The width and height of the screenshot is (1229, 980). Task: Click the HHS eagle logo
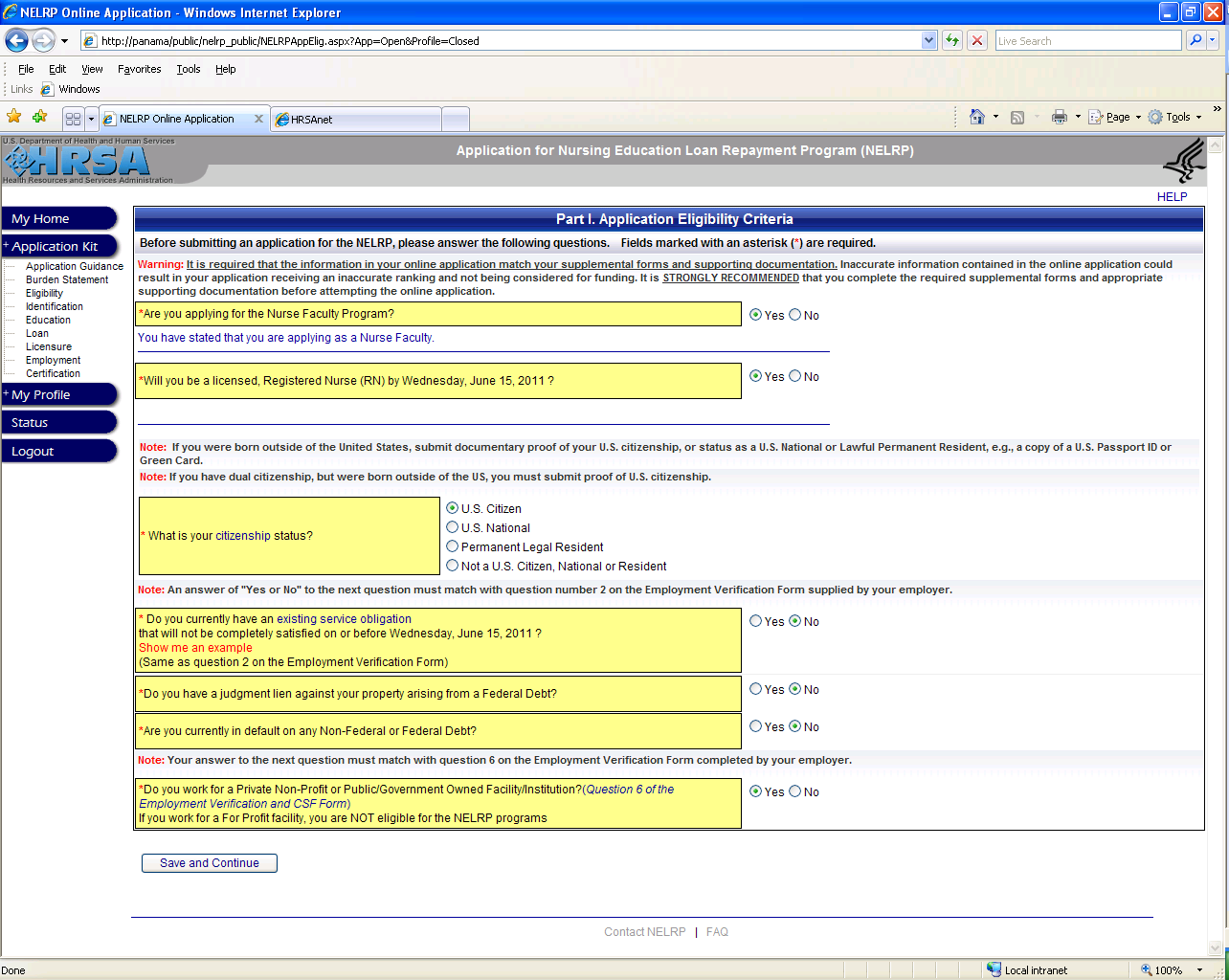point(1184,161)
